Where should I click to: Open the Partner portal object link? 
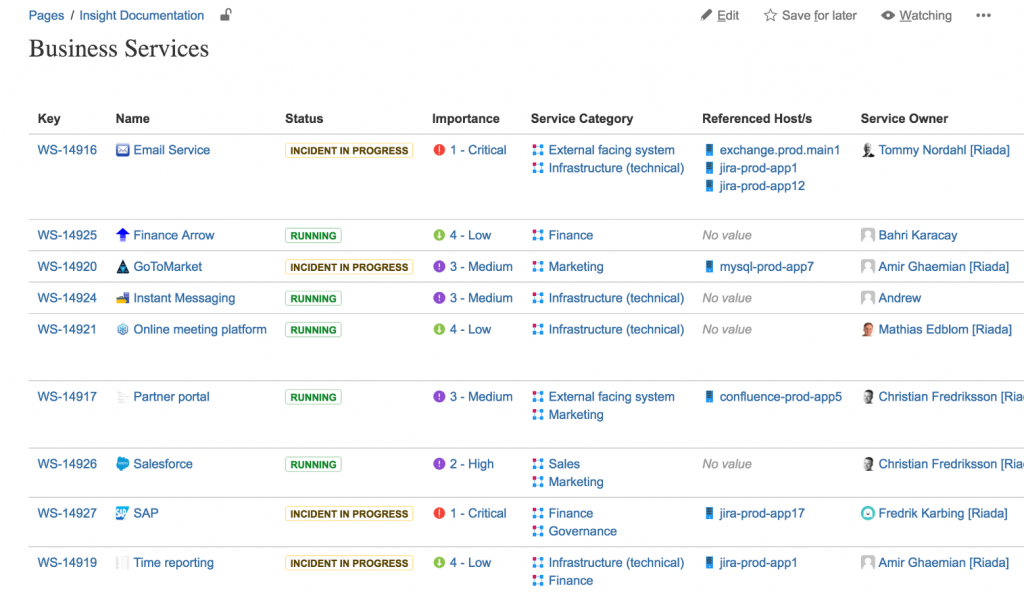coord(171,397)
